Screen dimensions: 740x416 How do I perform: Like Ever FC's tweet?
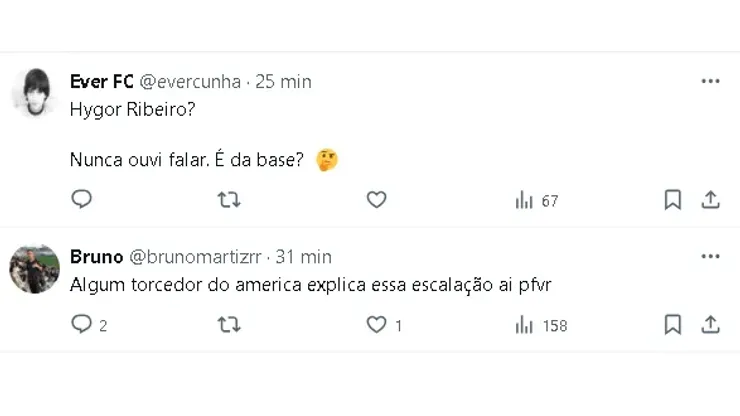coord(376,200)
